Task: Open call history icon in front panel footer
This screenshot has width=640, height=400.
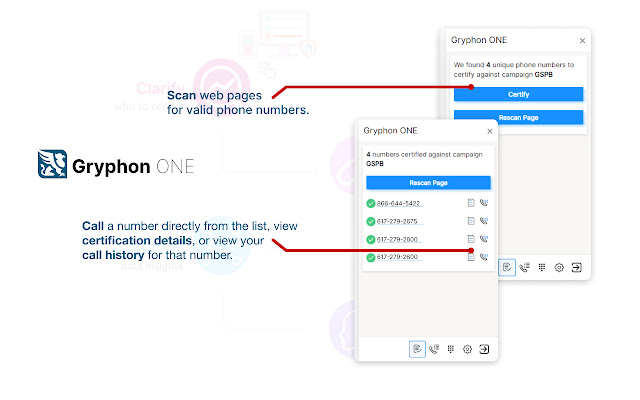Action: tap(434, 349)
